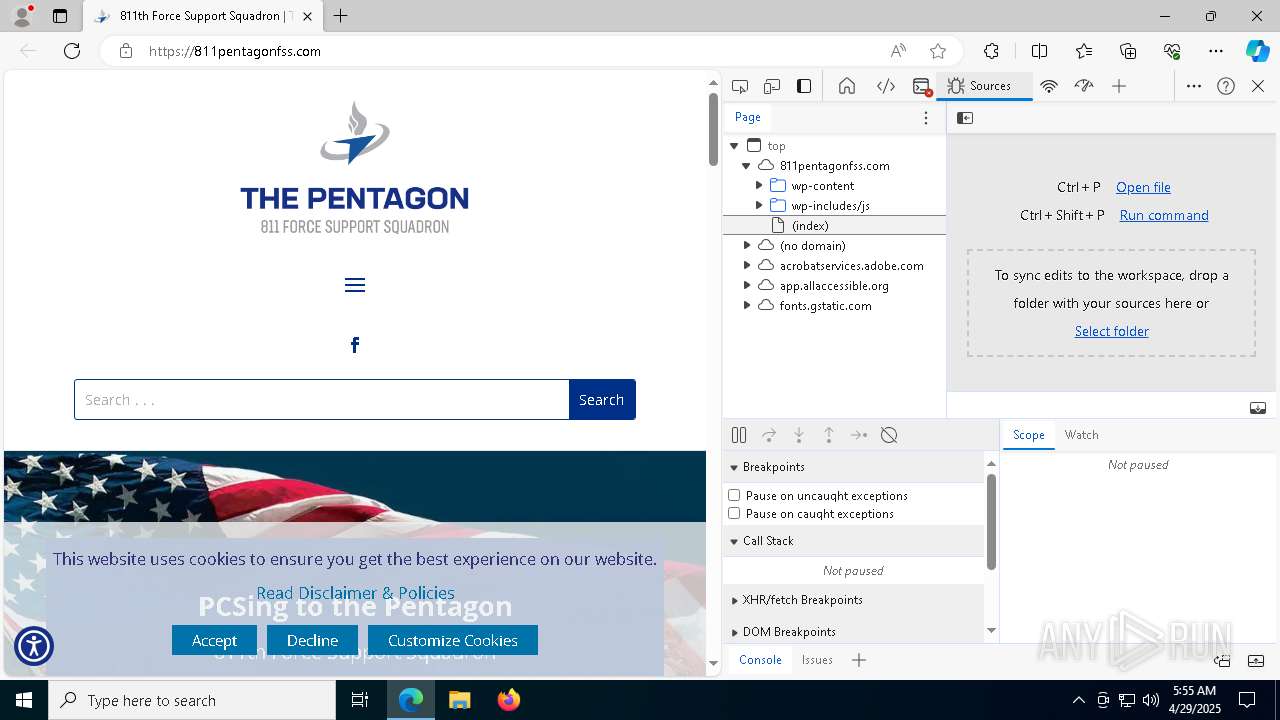The image size is (1280, 720).
Task: Collapse the top tree node
Action: [x=735, y=146]
